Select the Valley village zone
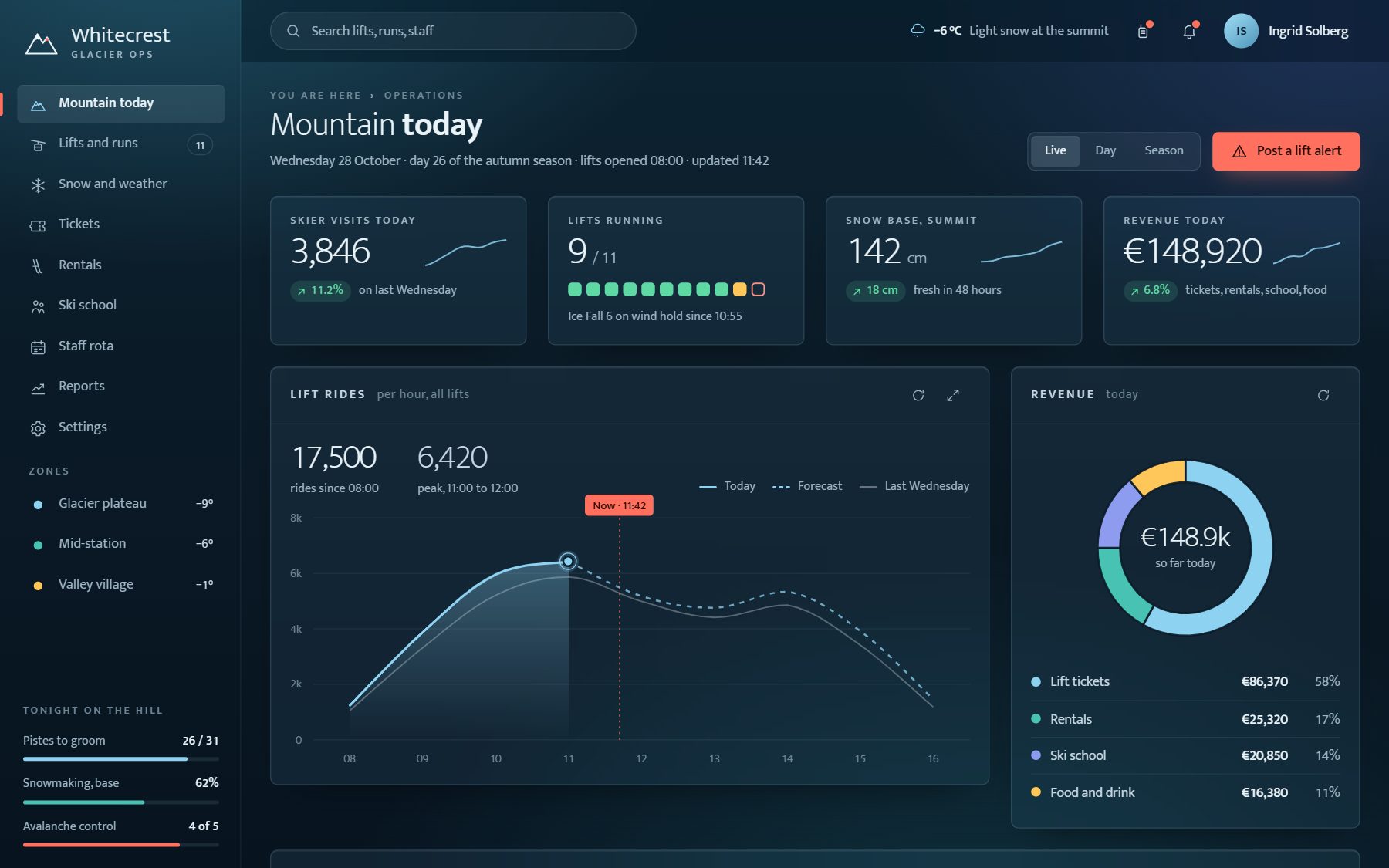Image resolution: width=1389 pixels, height=868 pixels. (x=121, y=585)
